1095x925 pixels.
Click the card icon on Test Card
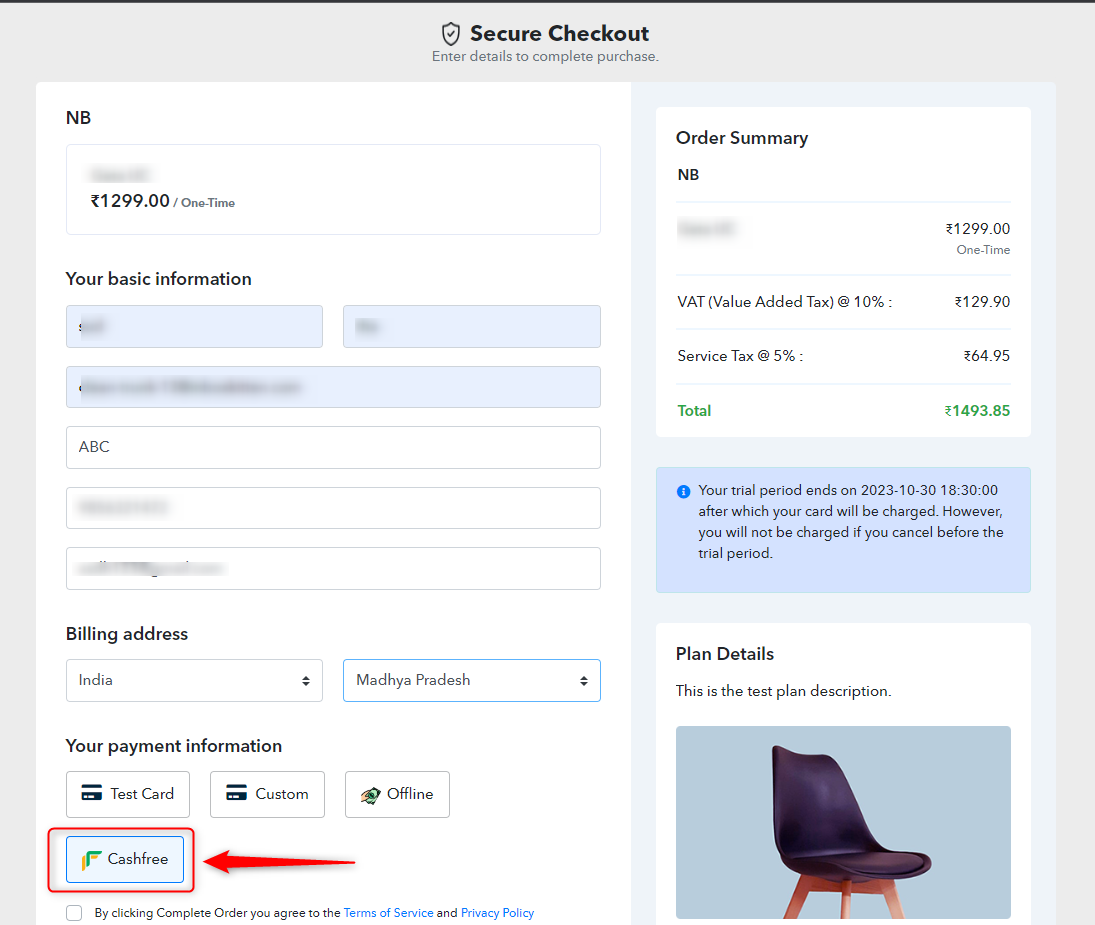click(91, 793)
